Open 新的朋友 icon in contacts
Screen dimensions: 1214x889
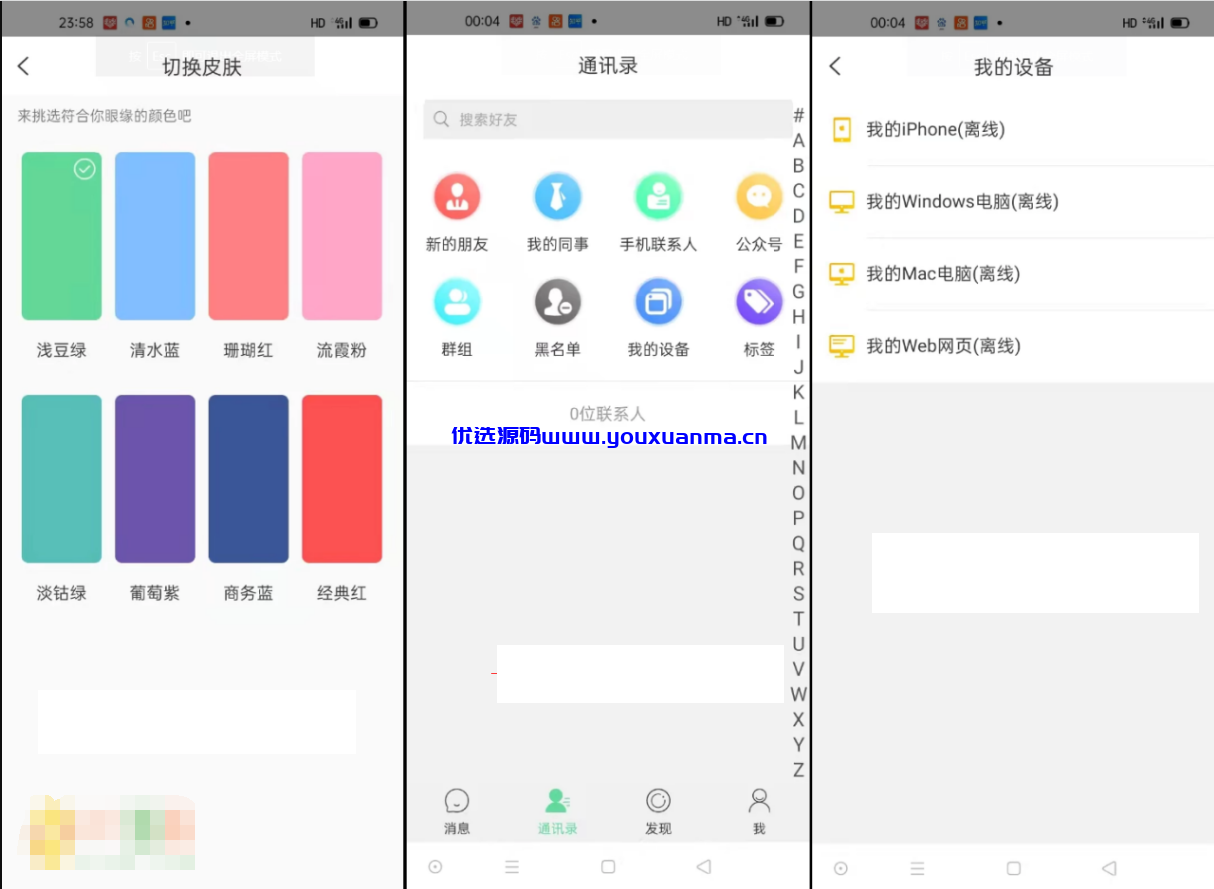[x=457, y=196]
